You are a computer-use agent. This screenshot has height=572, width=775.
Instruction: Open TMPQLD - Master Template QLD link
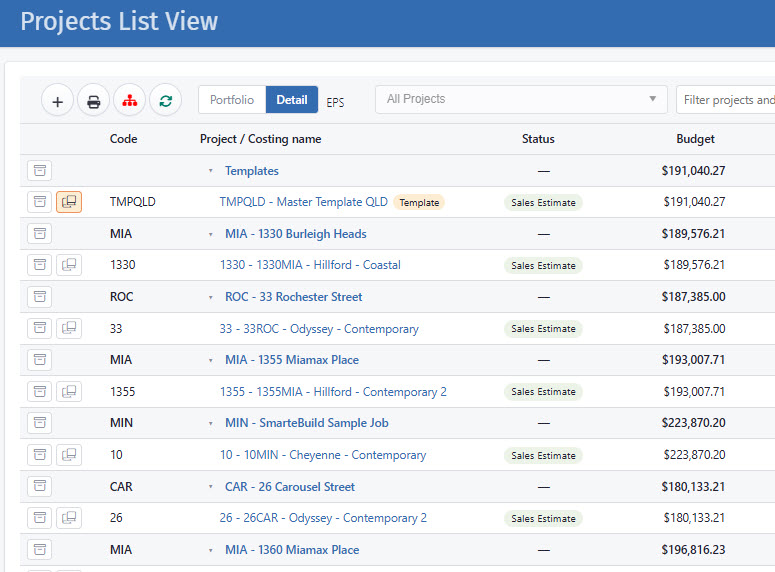303,202
